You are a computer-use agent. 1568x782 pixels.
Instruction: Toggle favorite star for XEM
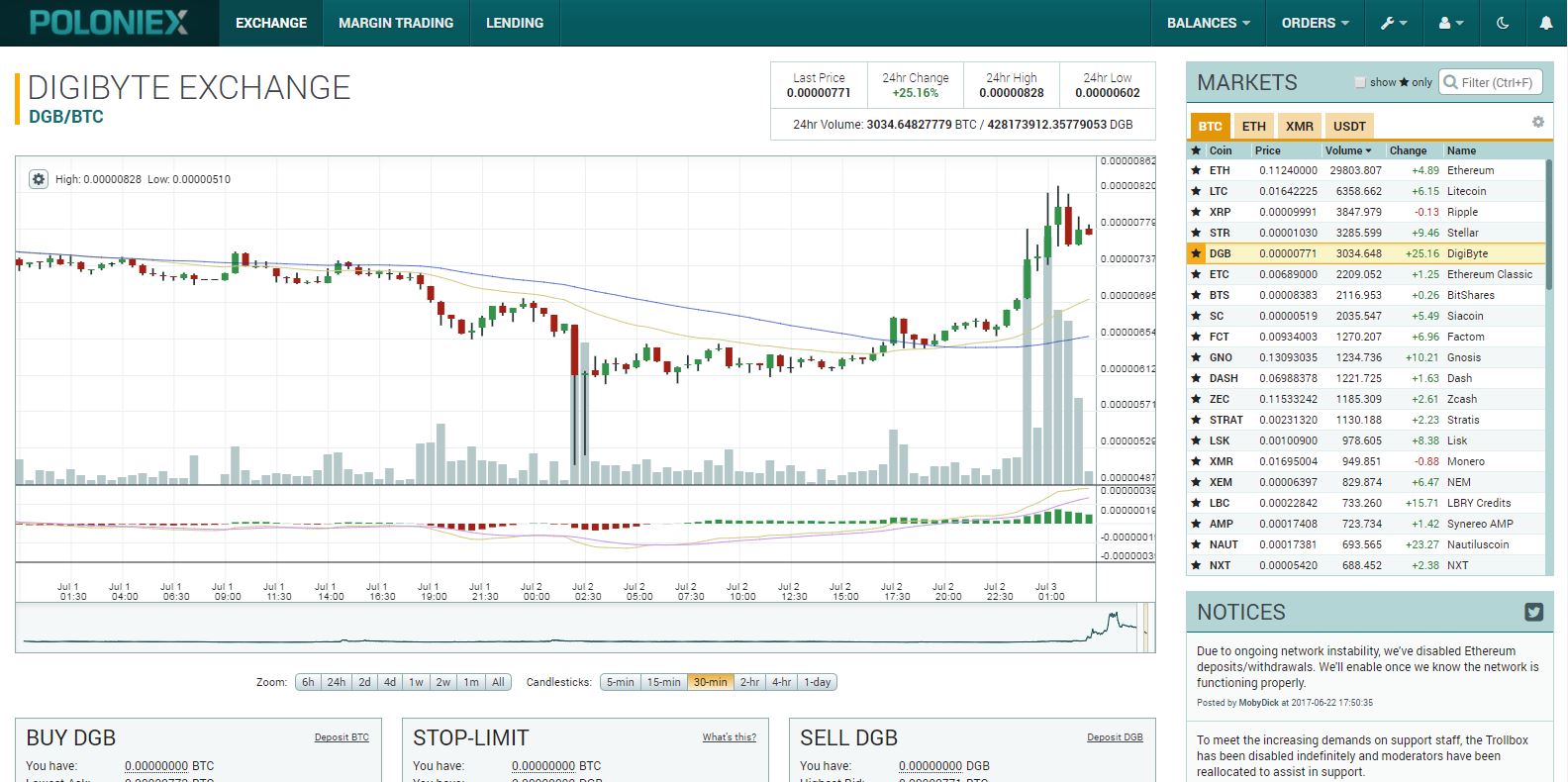[x=1196, y=482]
